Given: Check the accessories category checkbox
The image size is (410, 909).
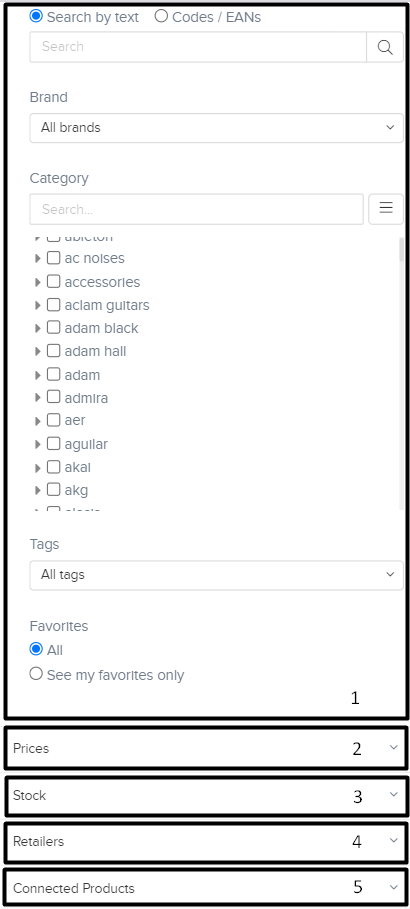Looking at the screenshot, I should (53, 281).
